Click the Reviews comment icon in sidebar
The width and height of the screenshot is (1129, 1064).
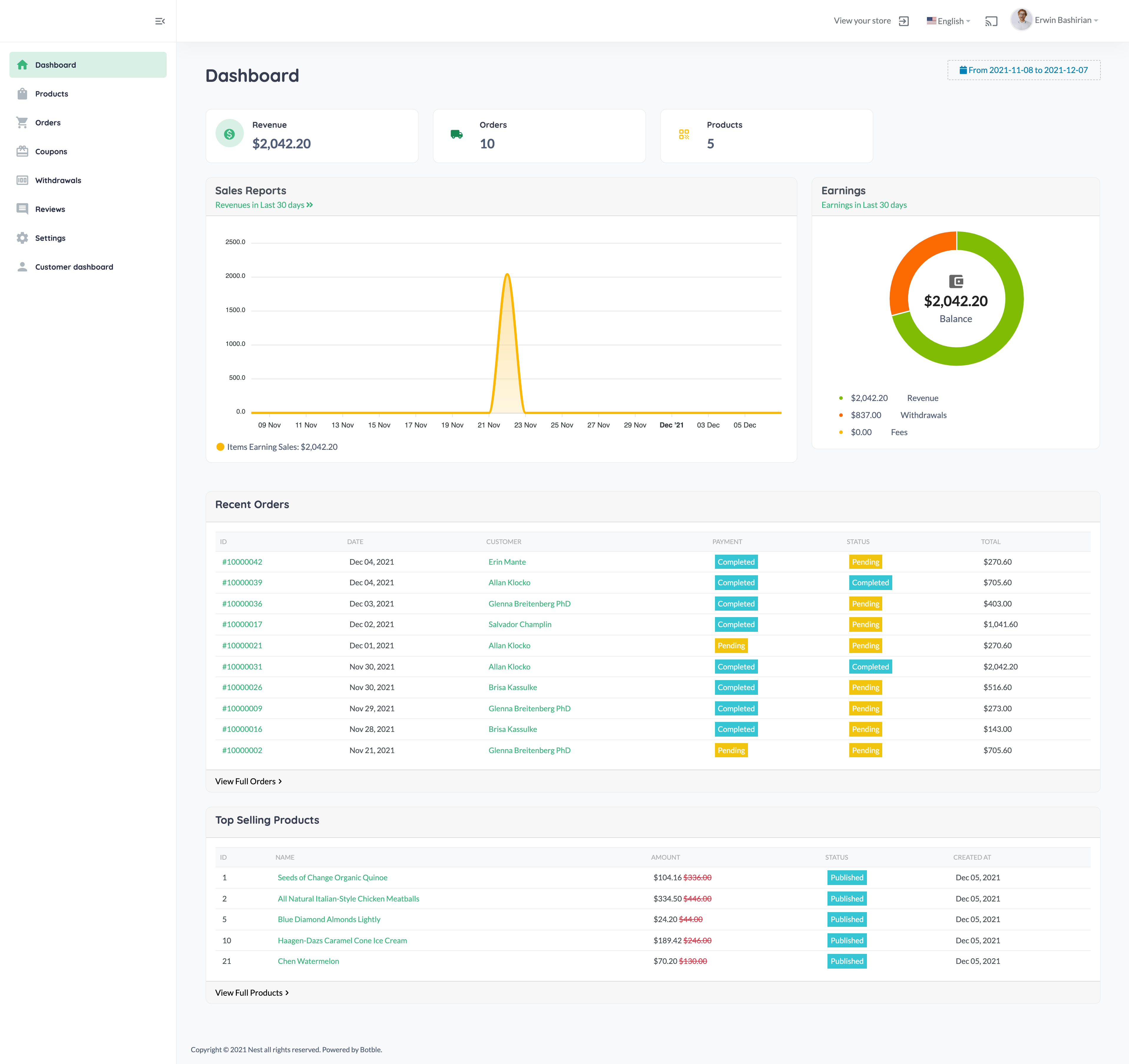pyautogui.click(x=22, y=209)
